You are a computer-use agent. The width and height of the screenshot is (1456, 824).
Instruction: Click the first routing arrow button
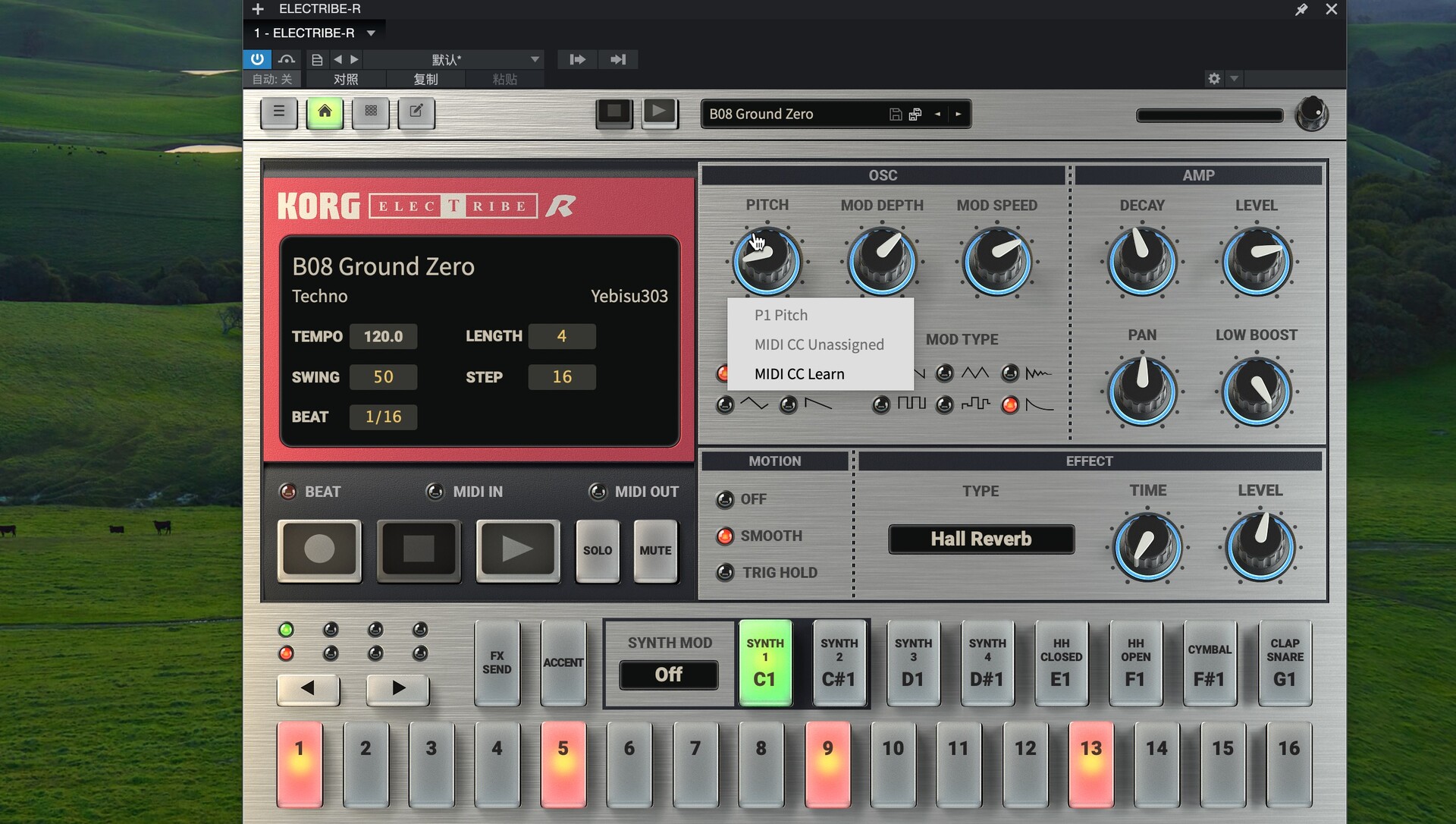(x=578, y=59)
